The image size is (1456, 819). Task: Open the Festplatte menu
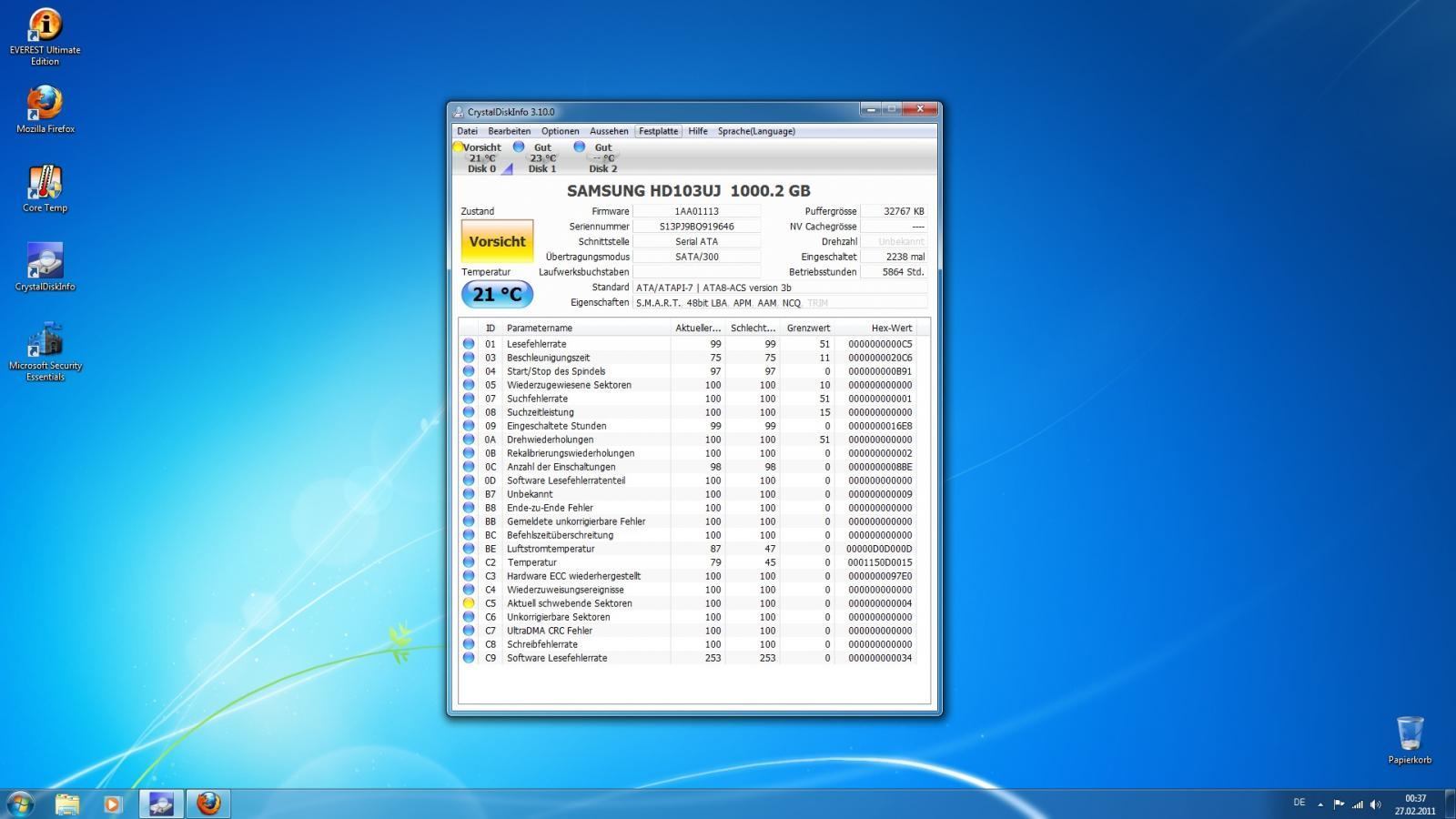coord(658,131)
